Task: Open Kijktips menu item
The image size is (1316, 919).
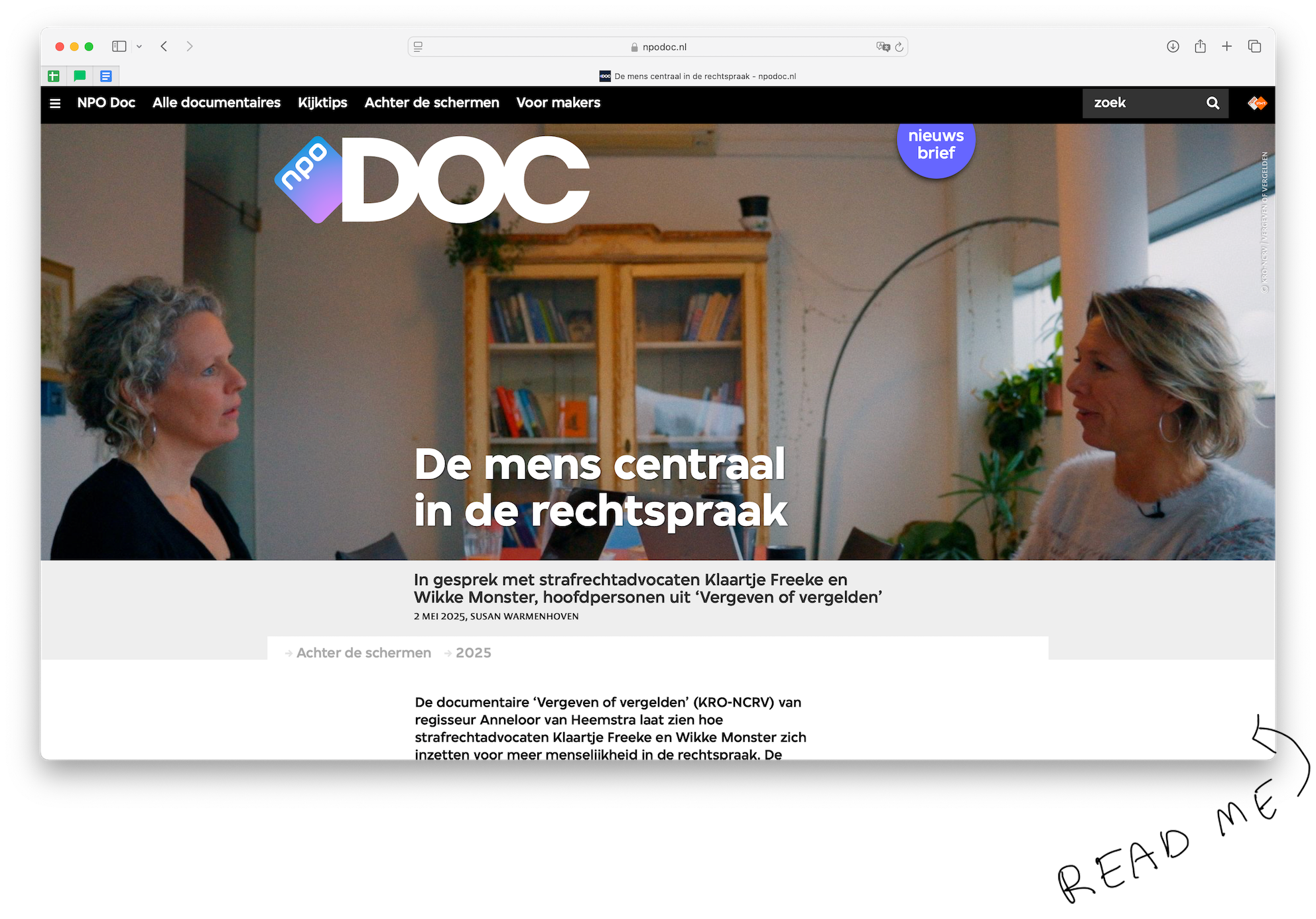Action: (x=322, y=103)
